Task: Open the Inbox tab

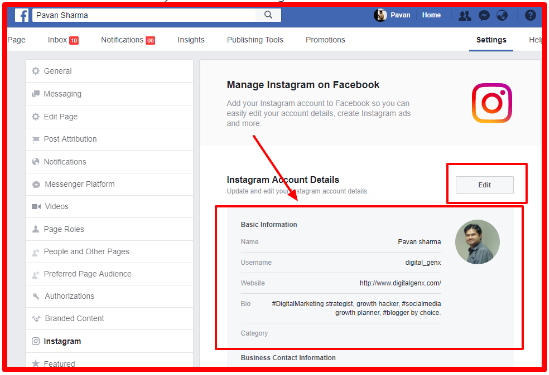Action: click(63, 40)
